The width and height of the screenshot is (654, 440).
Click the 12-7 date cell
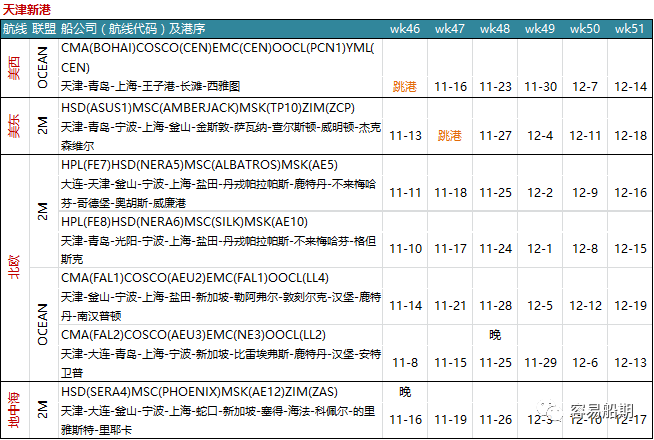tap(585, 87)
